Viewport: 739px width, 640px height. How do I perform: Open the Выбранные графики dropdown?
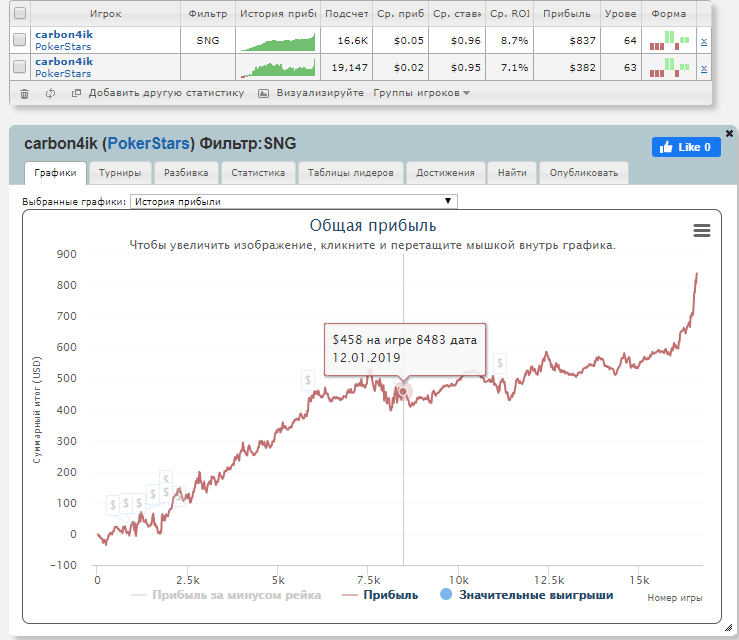click(293, 202)
